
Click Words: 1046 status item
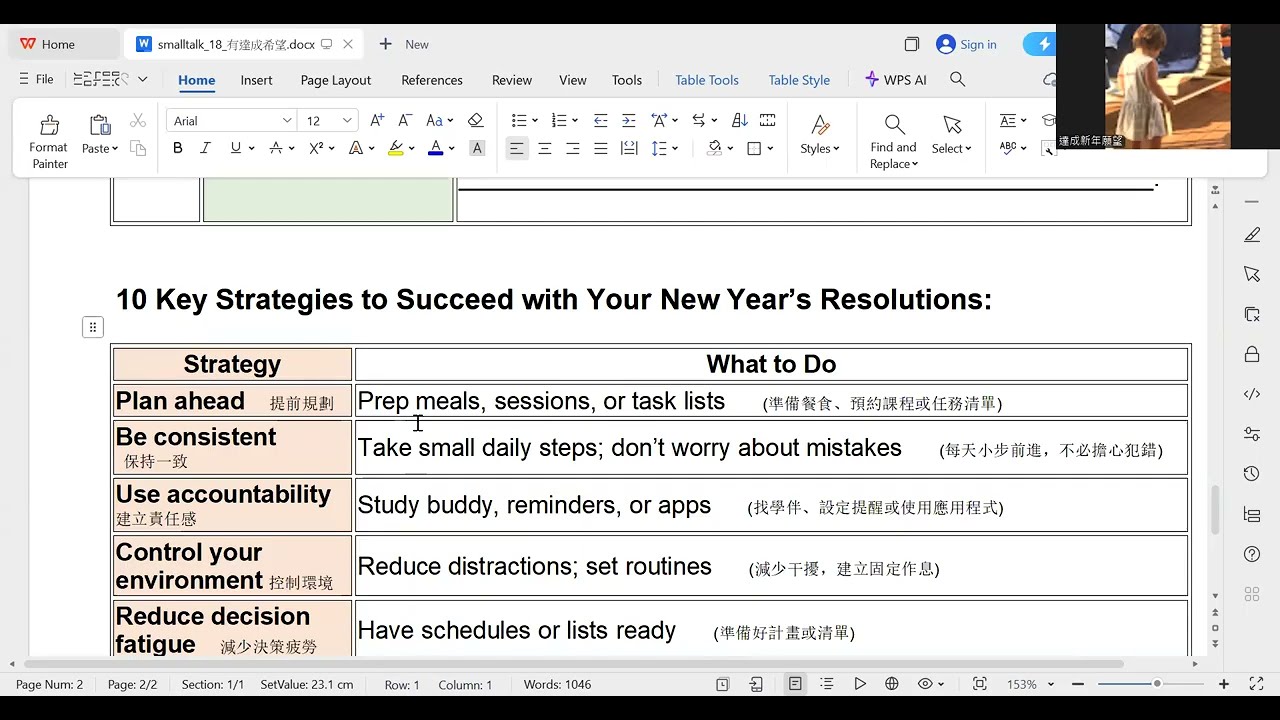tap(557, 685)
